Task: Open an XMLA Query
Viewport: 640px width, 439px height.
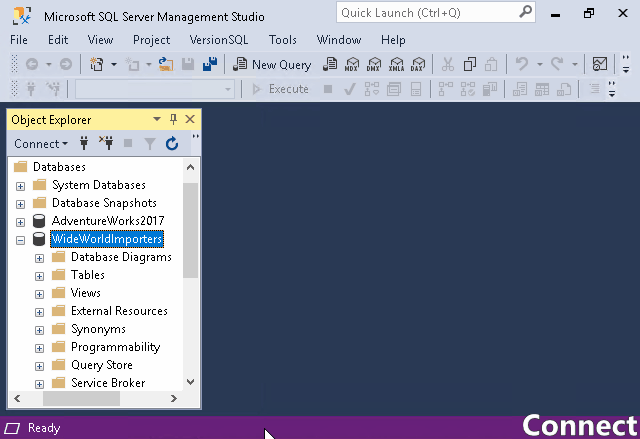Action: pyautogui.click(x=396, y=64)
